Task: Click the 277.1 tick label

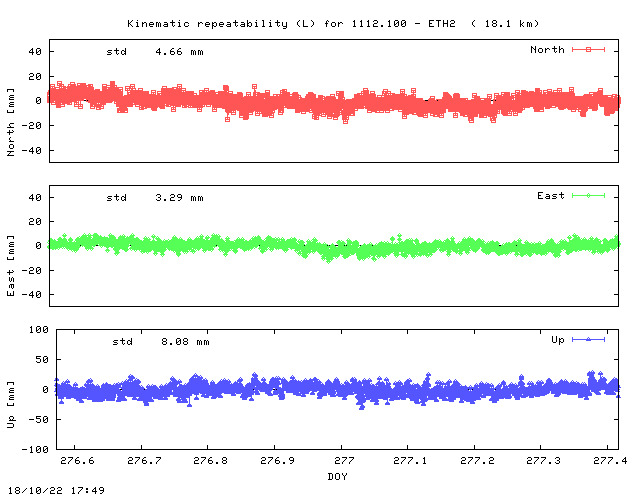Action: (410, 460)
